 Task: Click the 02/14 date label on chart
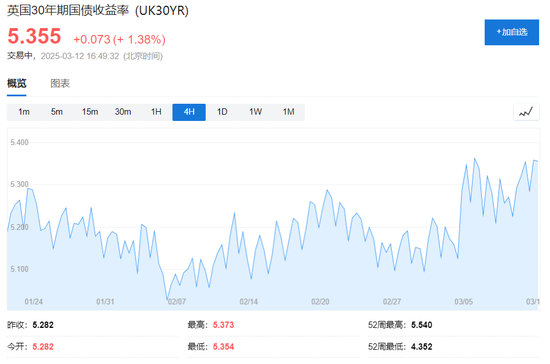tap(249, 302)
